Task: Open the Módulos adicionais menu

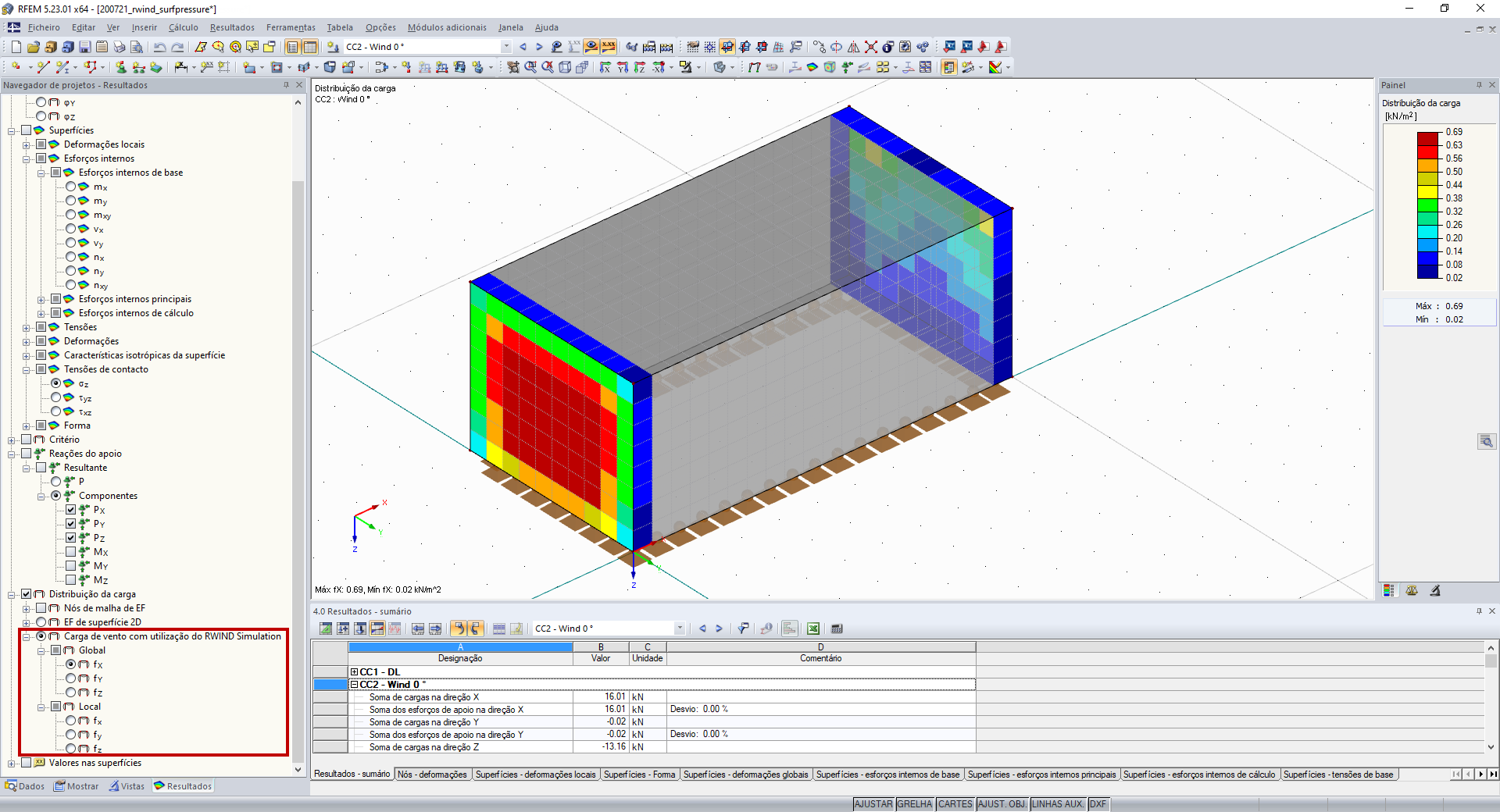Action: [447, 27]
